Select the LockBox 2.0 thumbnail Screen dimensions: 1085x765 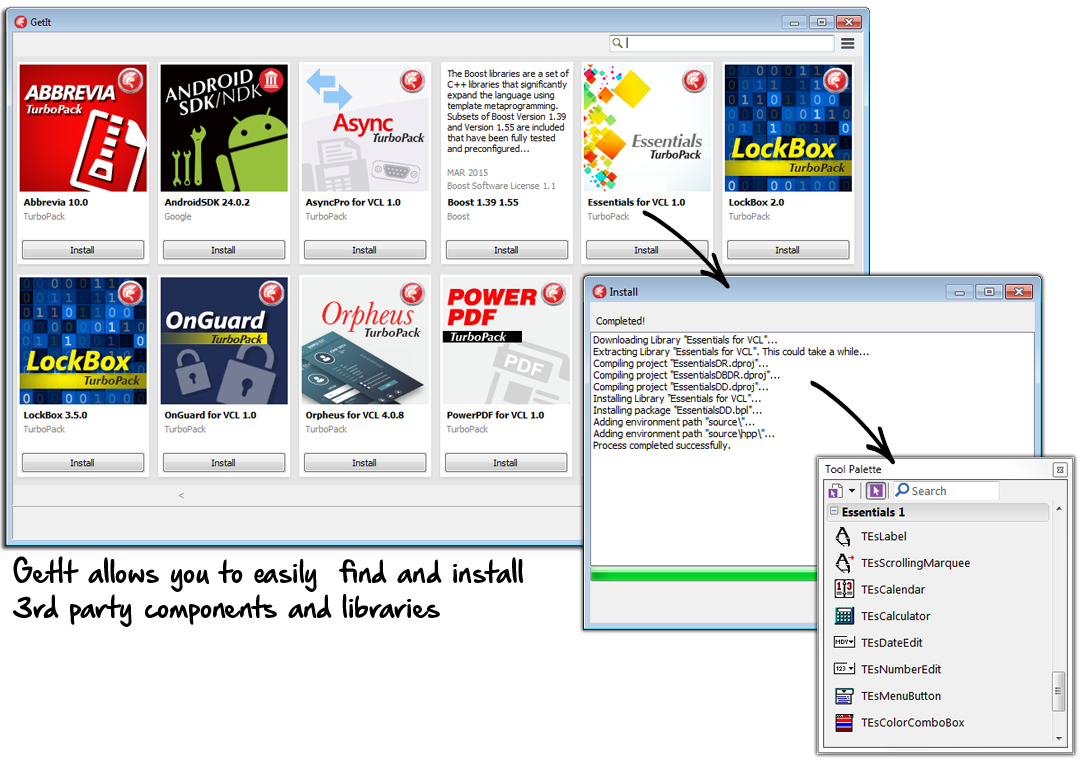(788, 128)
